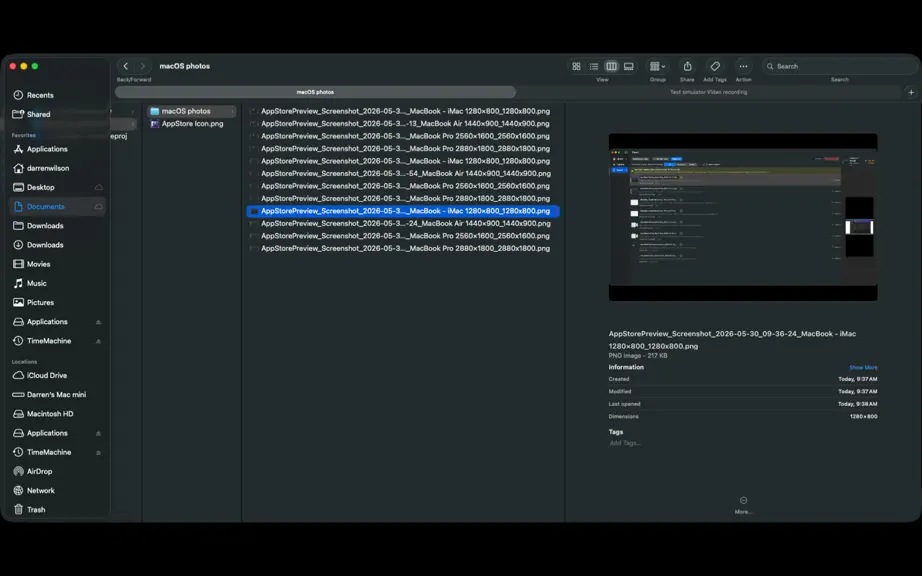This screenshot has width=922, height=576.
Task: Open AirDrop in the sidebar
Action: [x=57, y=471]
